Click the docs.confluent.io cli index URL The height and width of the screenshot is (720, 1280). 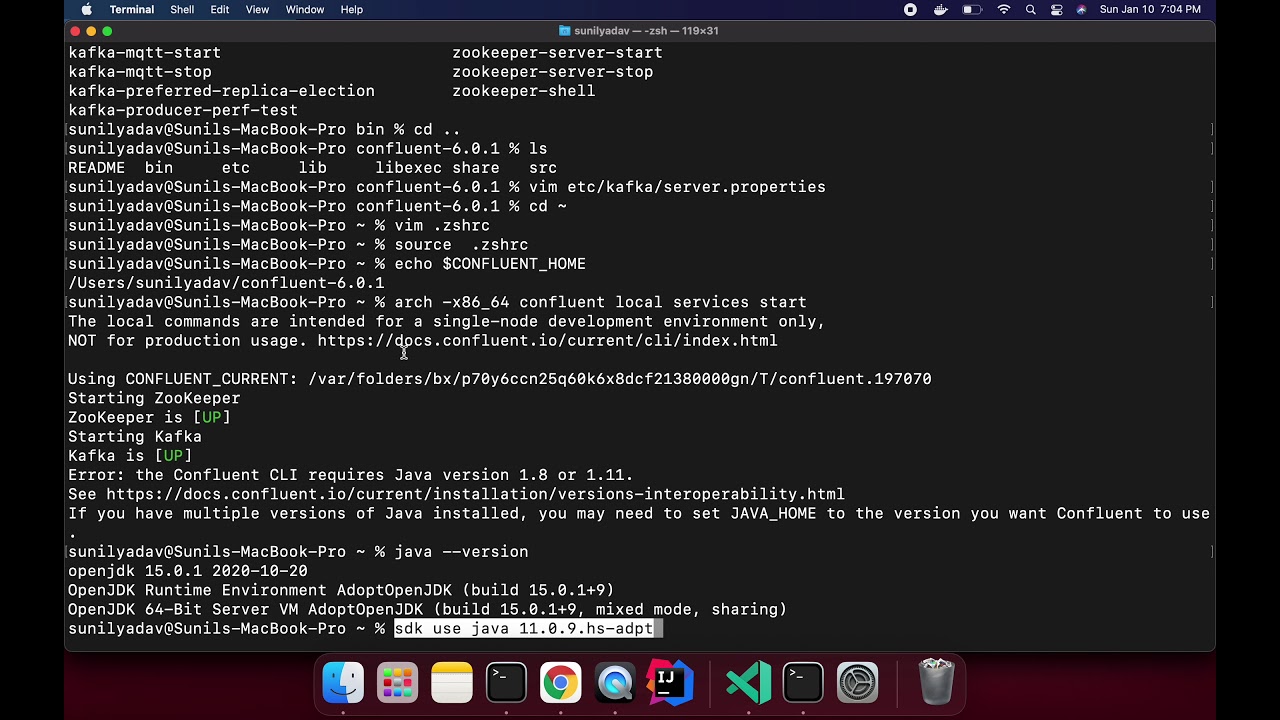(547, 341)
